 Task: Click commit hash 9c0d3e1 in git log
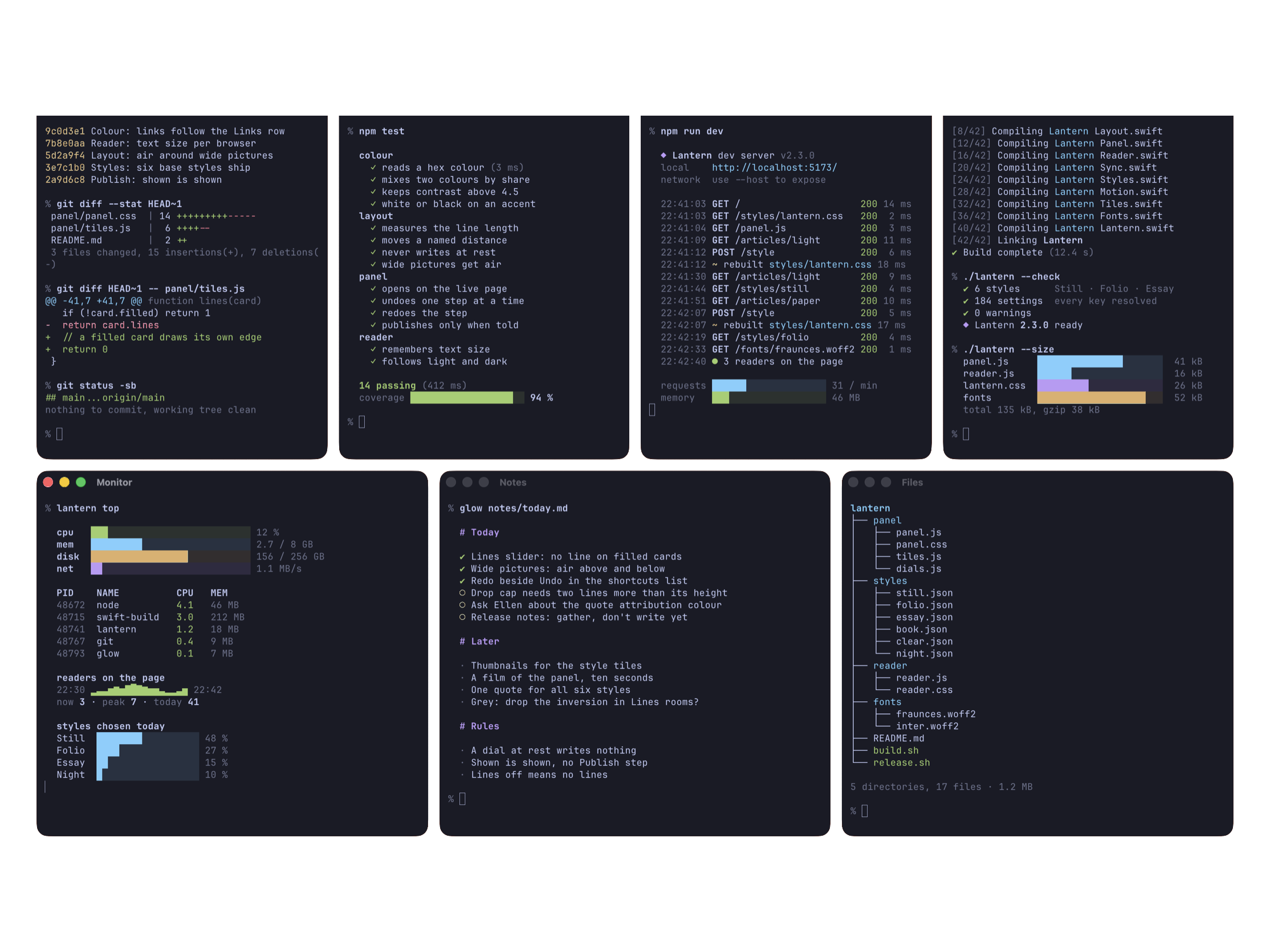pyautogui.click(x=65, y=132)
